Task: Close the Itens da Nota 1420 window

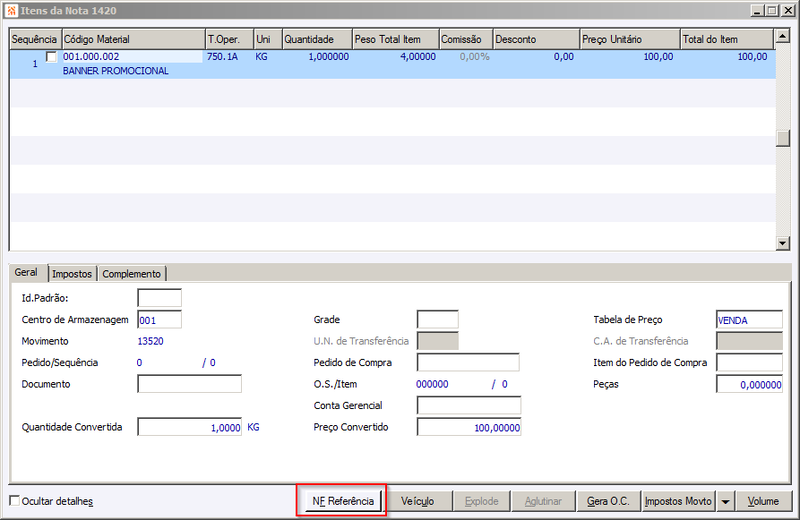Action: click(788, 10)
